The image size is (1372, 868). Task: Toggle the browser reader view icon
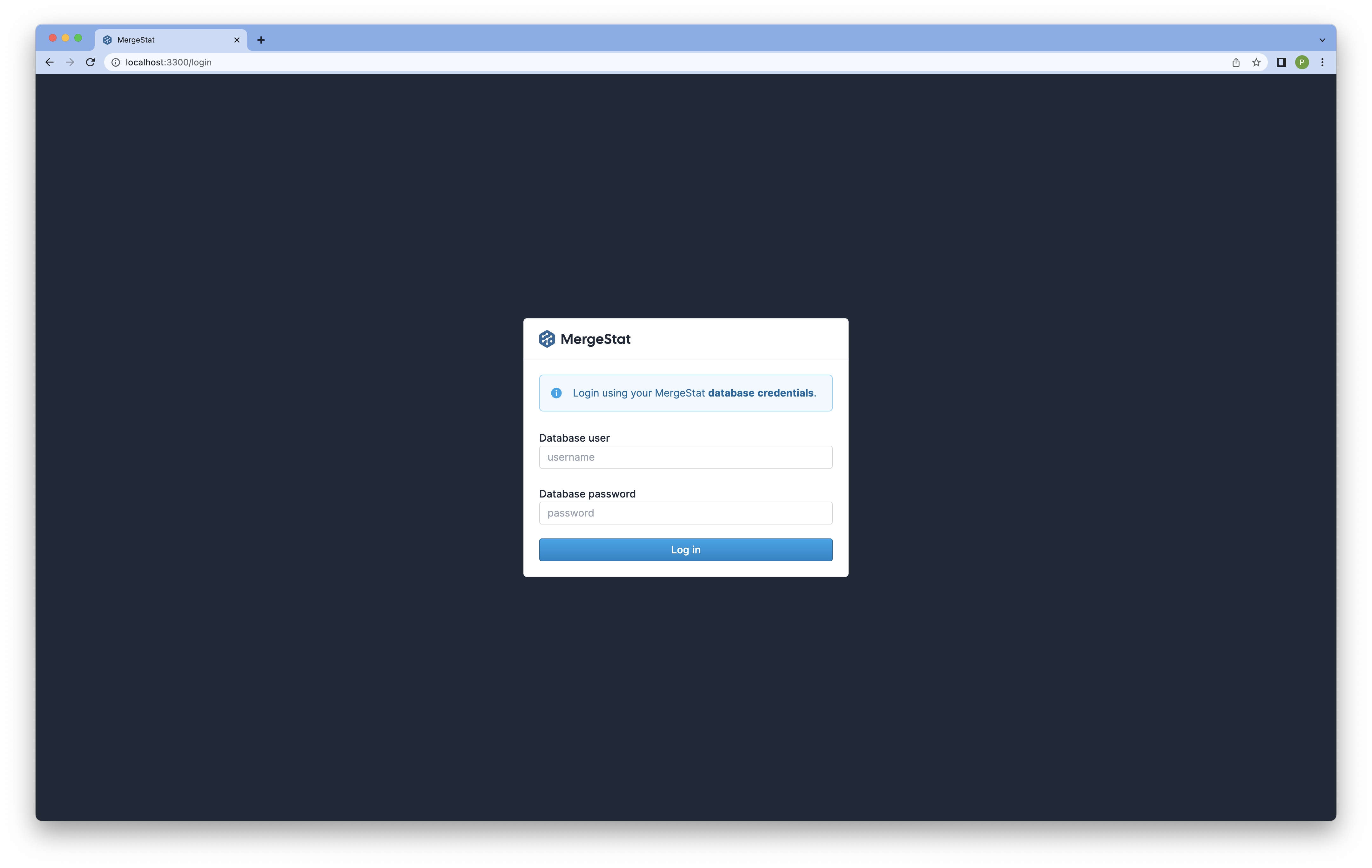click(1281, 62)
